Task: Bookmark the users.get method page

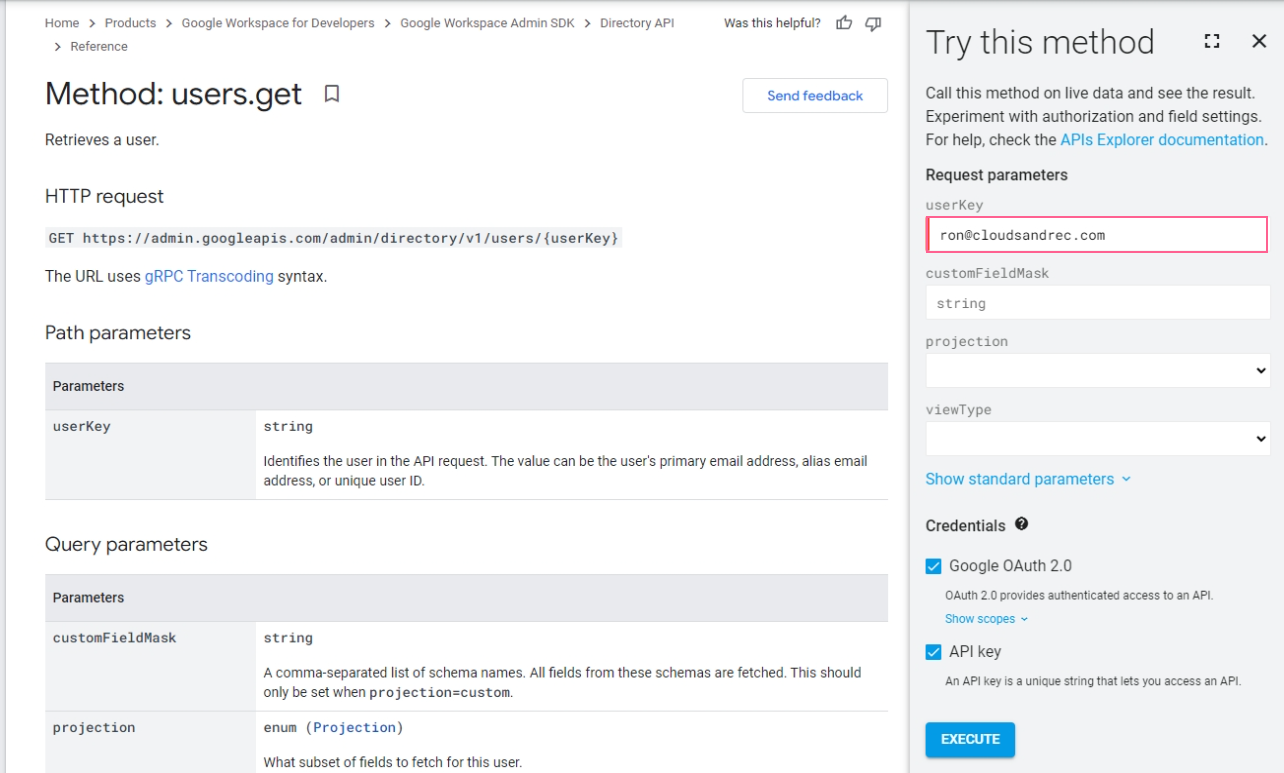Action: tap(332, 94)
